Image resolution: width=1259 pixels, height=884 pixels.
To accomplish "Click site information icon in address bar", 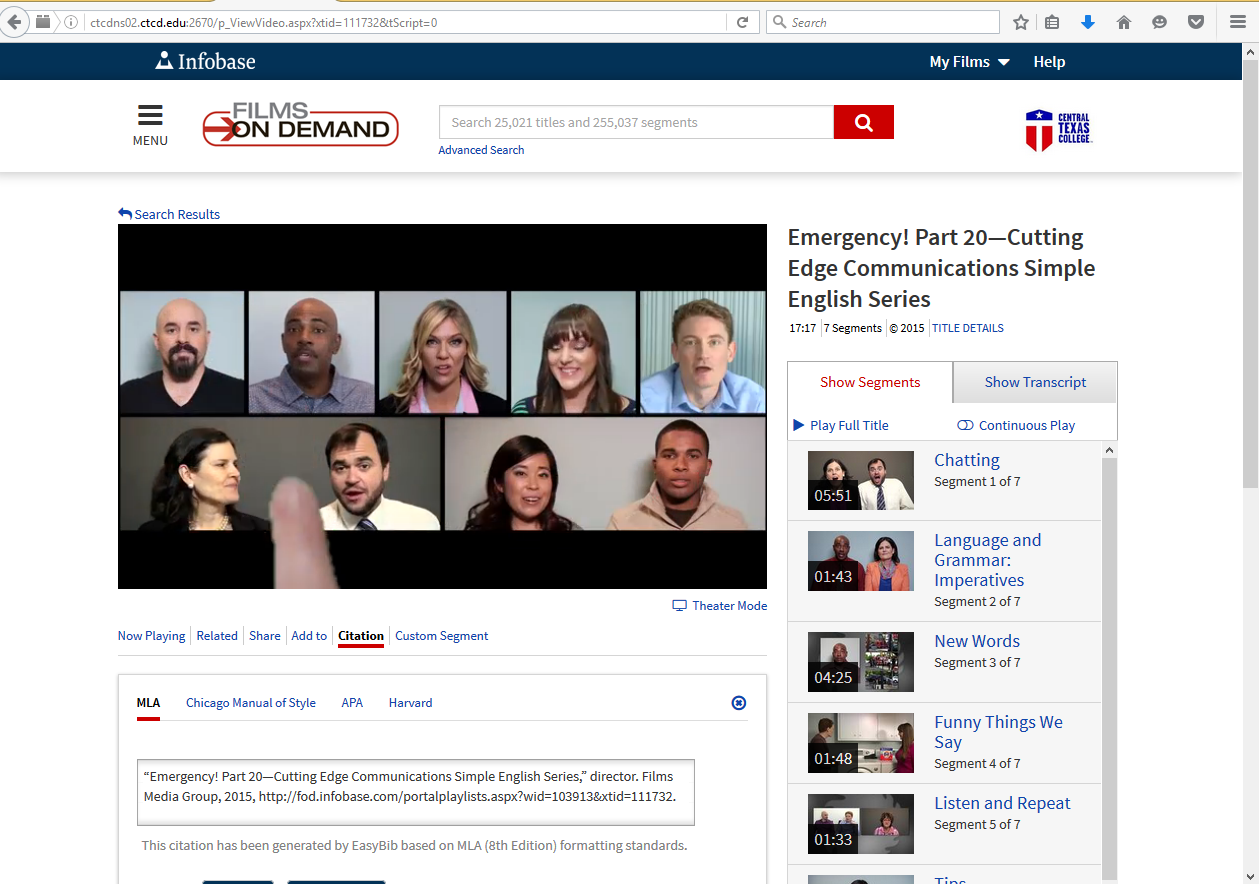I will pyautogui.click(x=71, y=22).
